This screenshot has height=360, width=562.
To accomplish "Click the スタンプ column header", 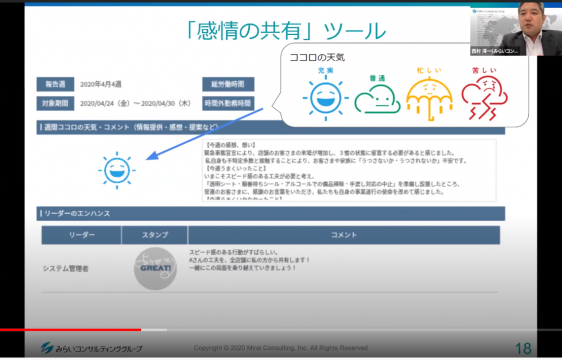I will pyautogui.click(x=155, y=235).
